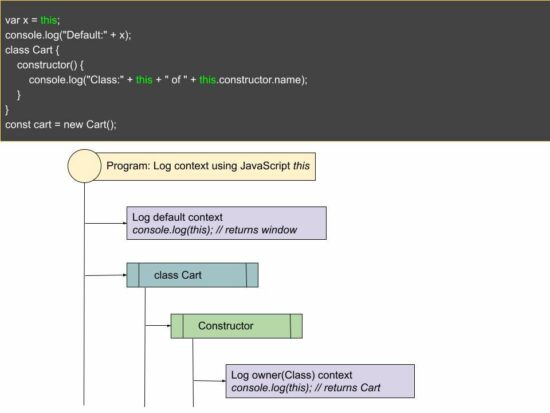Click the right side bar of Constructor block
The image size is (550, 413).
pyautogui.click(x=296, y=326)
